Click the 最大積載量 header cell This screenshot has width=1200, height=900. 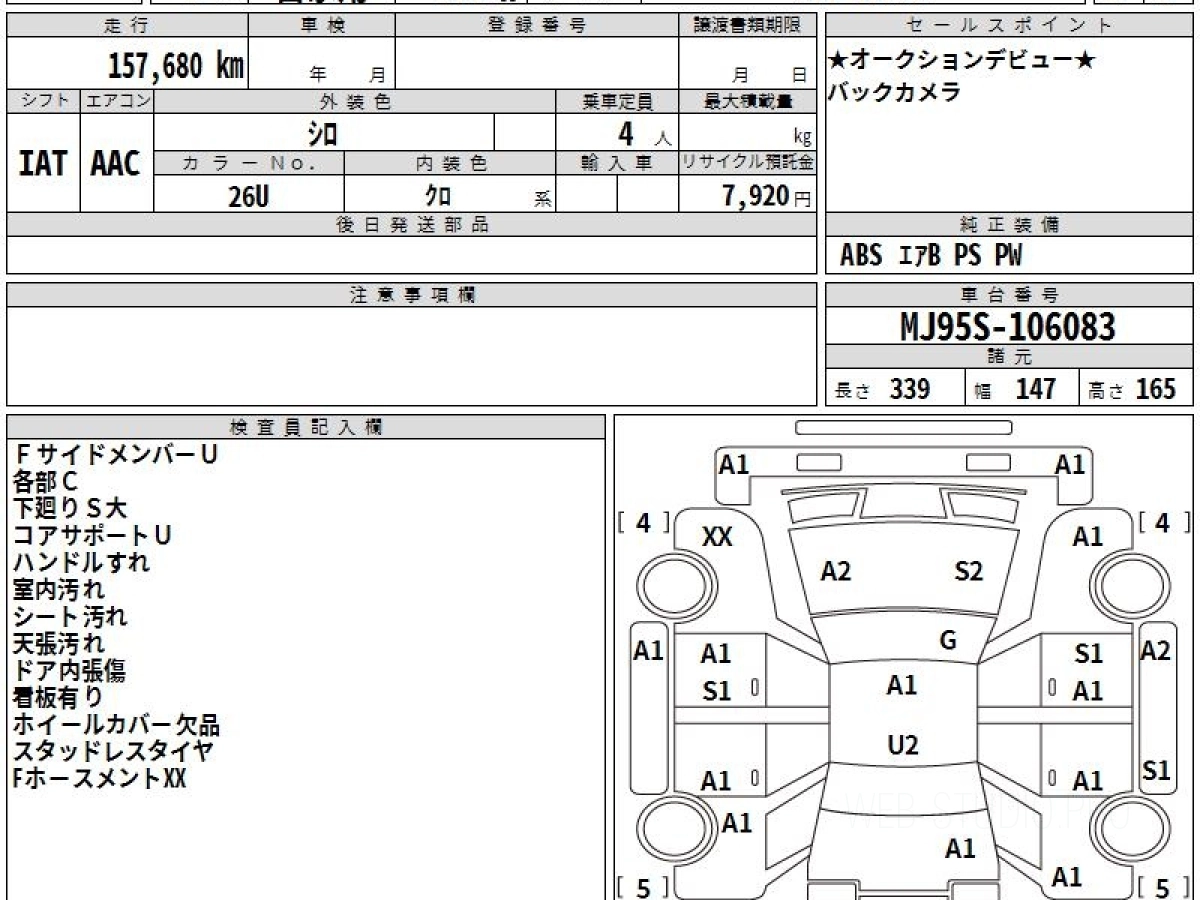[747, 101]
